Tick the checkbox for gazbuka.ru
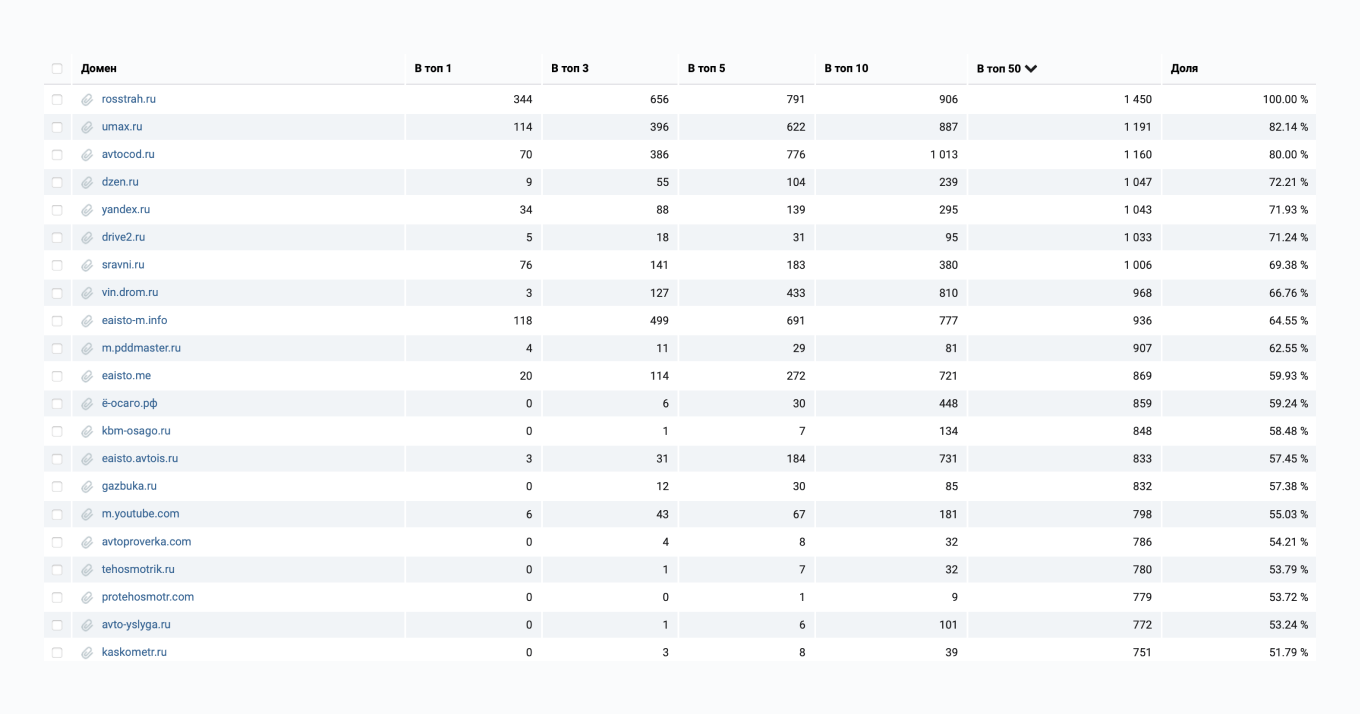 [57, 487]
